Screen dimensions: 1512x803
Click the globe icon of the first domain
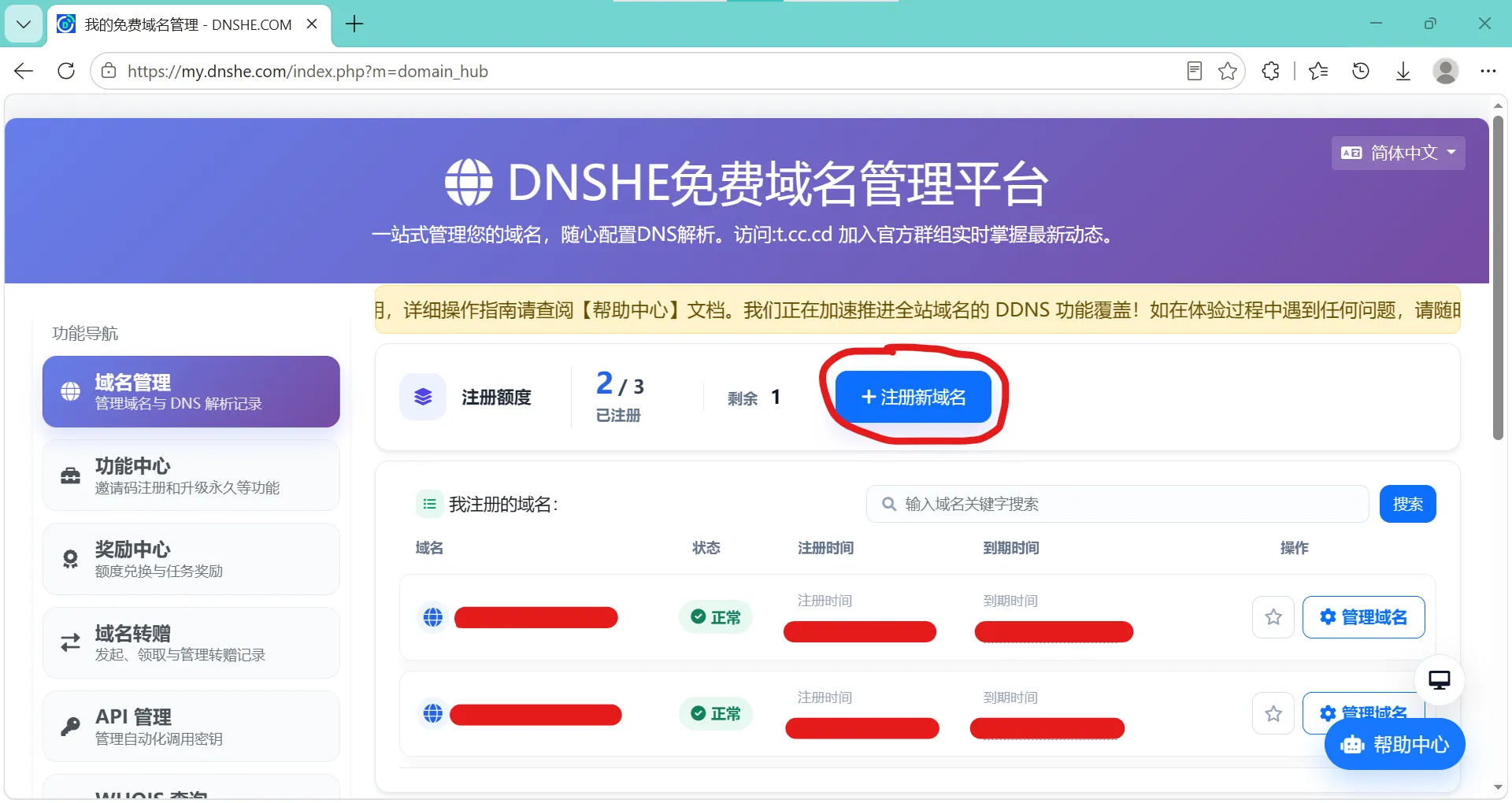433,617
